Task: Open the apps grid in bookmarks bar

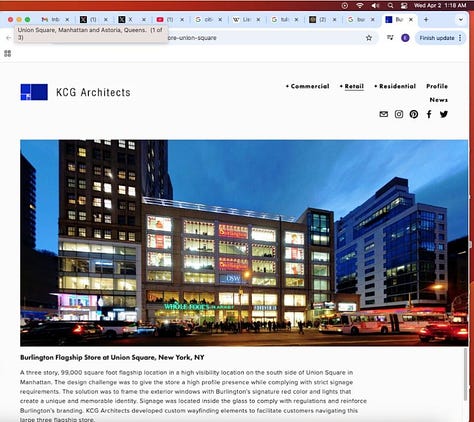Action: point(7,53)
